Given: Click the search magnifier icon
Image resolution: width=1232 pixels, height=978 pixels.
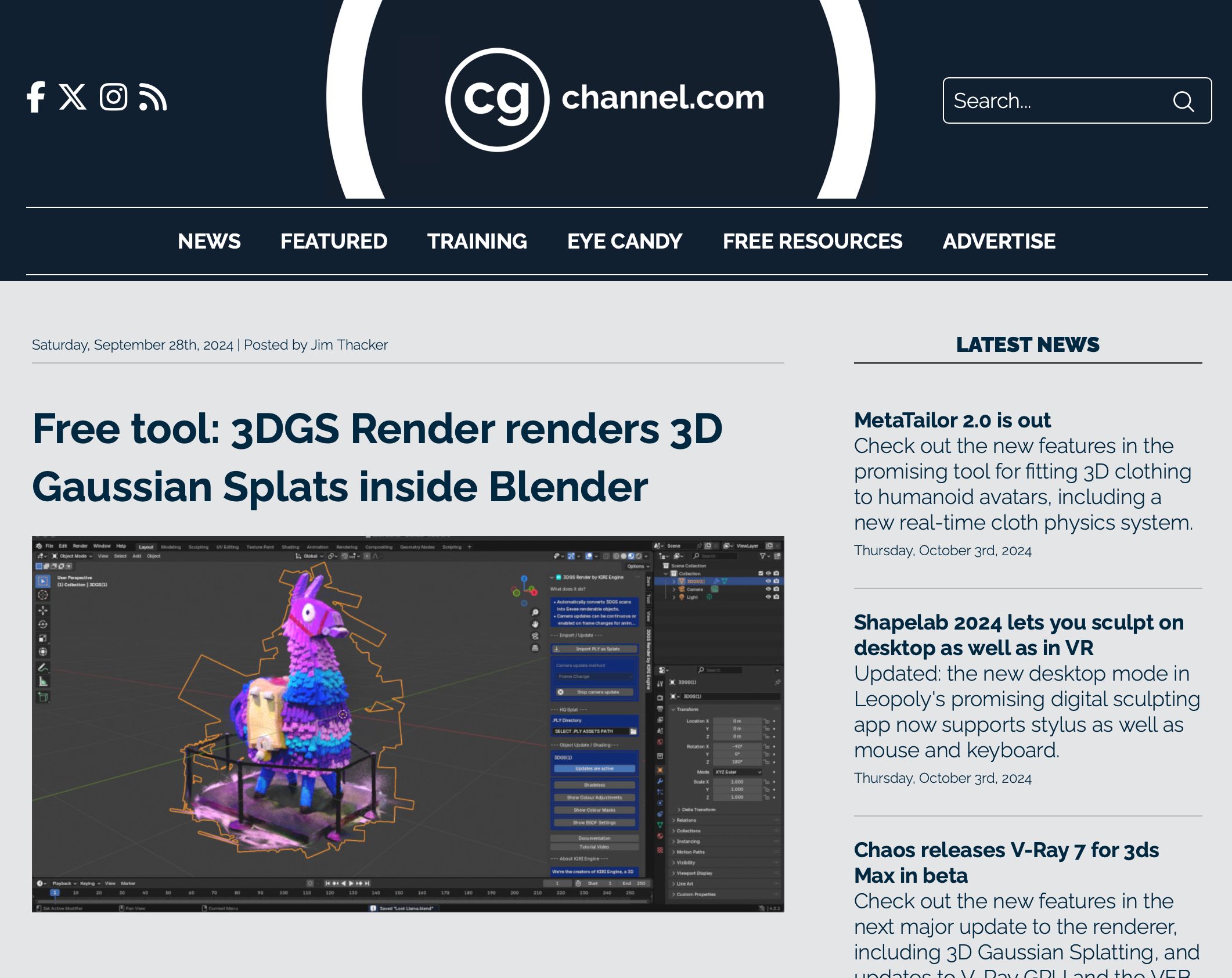Looking at the screenshot, I should (x=1183, y=101).
